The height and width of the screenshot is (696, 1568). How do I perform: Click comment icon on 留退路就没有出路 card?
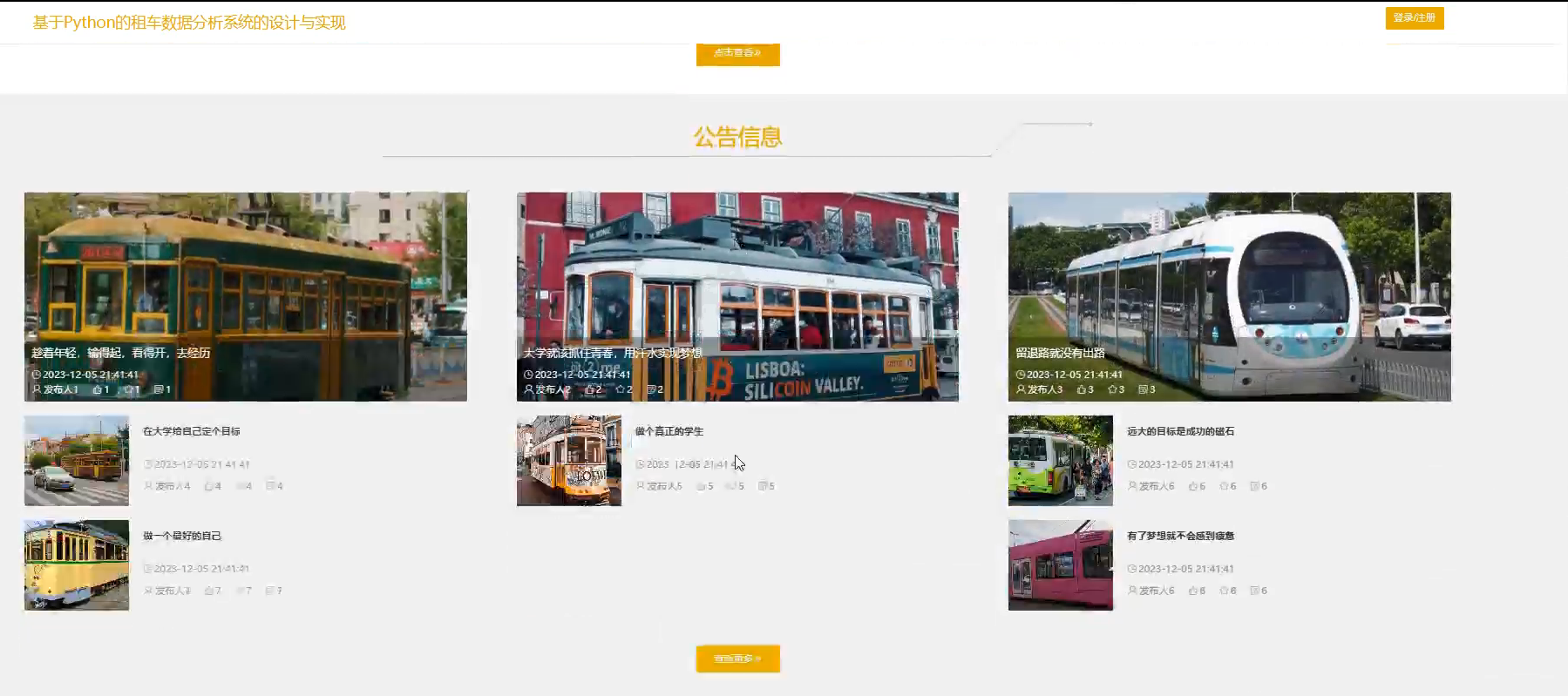click(1143, 389)
